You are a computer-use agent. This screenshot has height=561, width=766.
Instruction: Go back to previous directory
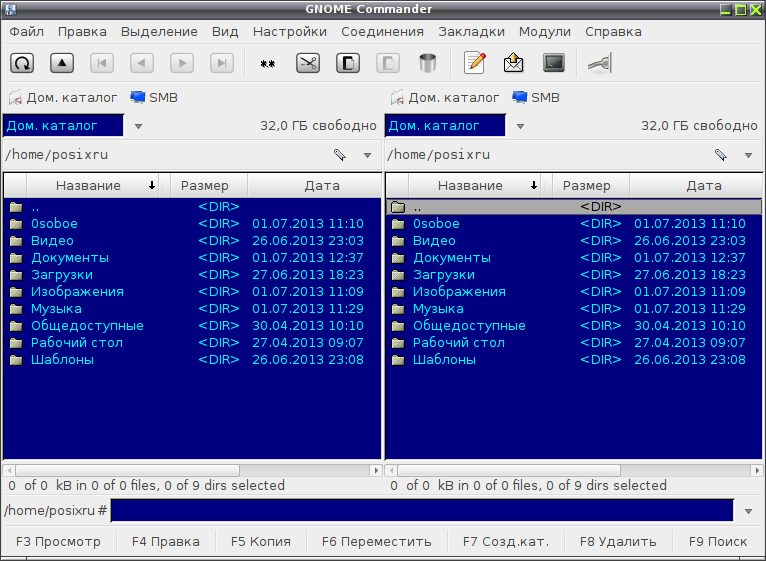coord(142,63)
